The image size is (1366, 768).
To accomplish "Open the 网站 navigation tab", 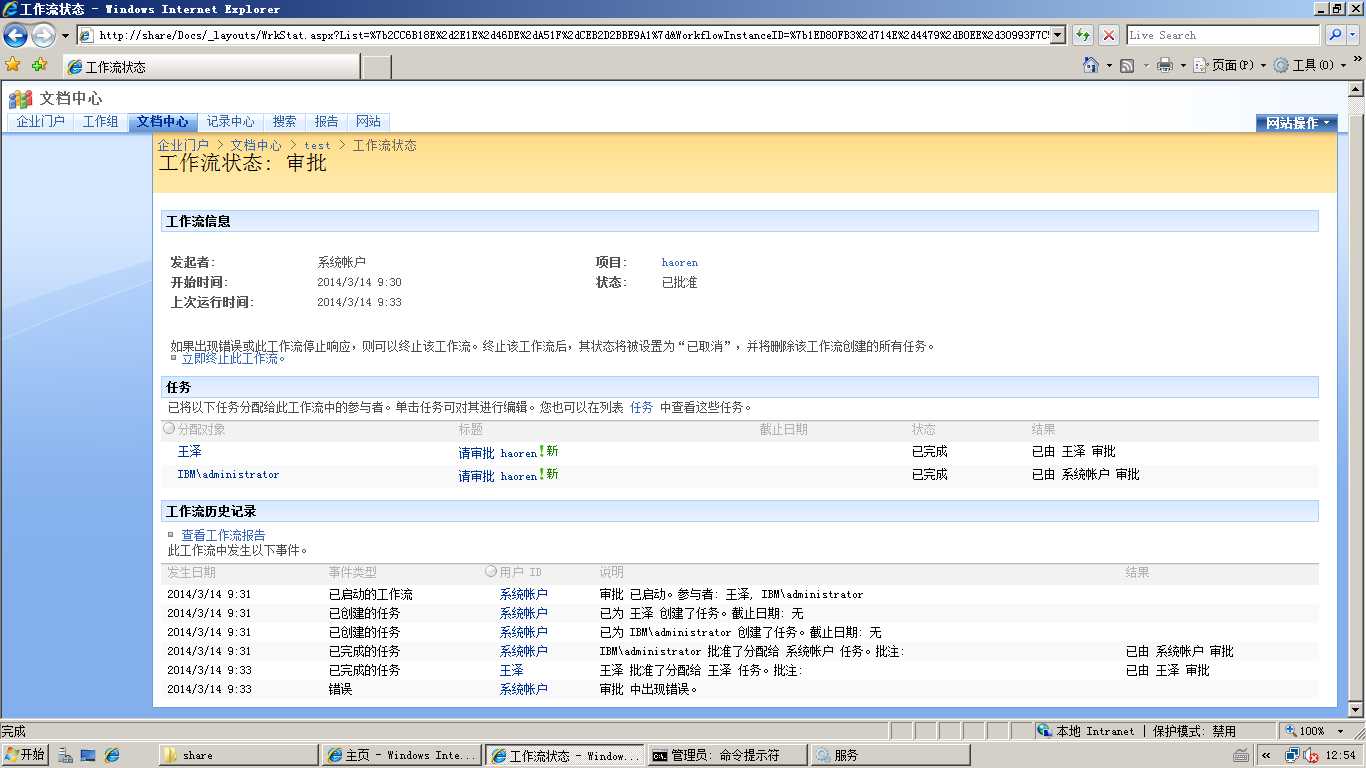I will (368, 121).
